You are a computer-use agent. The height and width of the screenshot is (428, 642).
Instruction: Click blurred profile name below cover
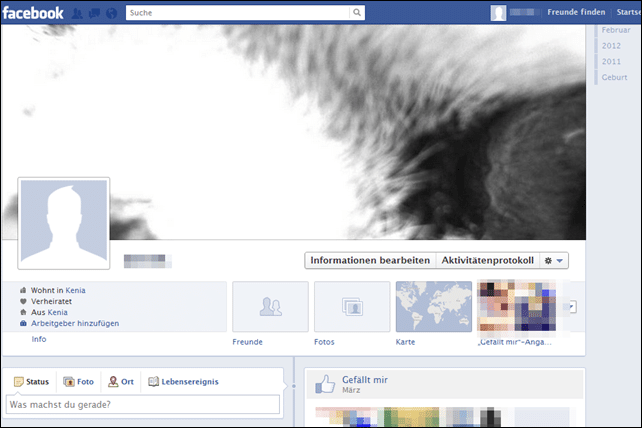[x=148, y=261]
